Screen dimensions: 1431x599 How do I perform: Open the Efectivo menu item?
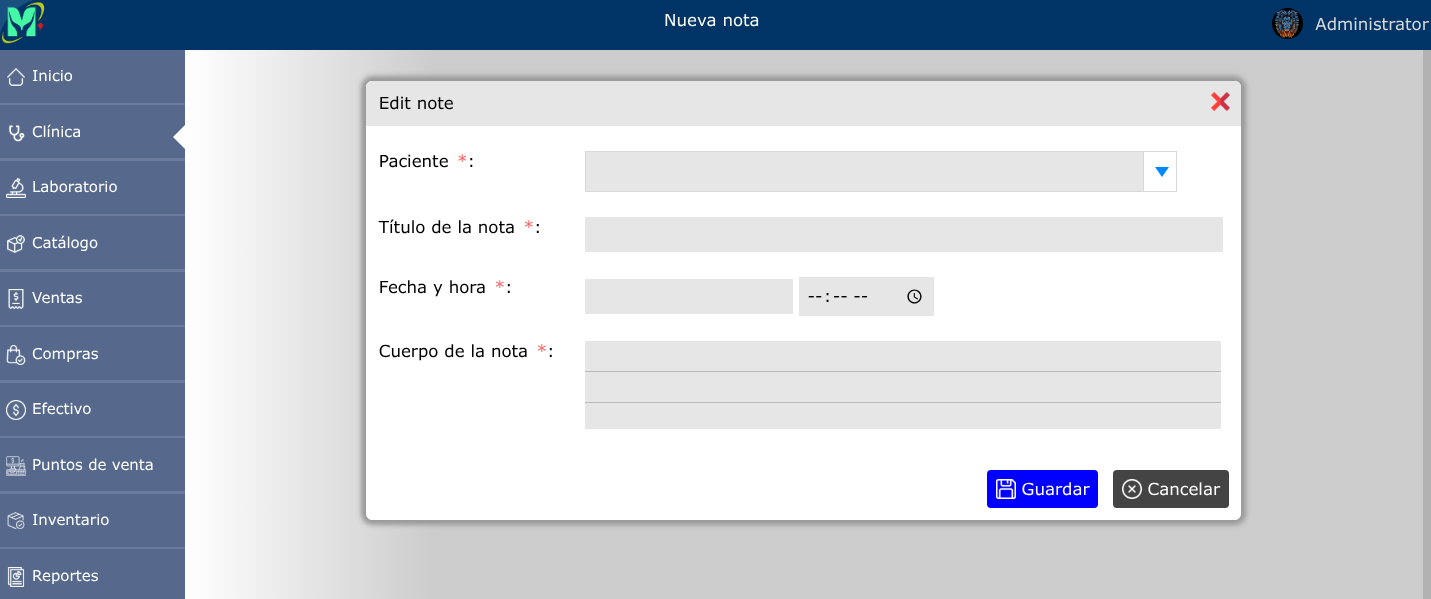click(x=92, y=410)
